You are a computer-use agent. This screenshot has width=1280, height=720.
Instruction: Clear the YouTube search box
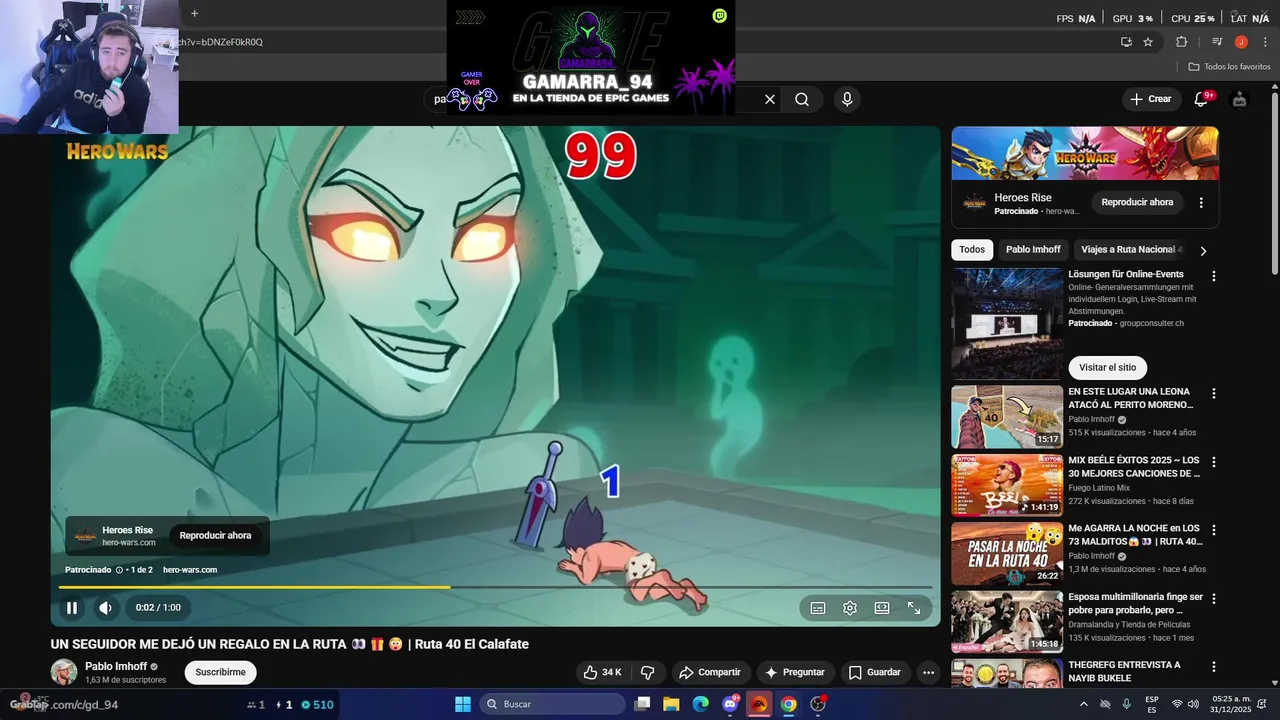(x=770, y=99)
